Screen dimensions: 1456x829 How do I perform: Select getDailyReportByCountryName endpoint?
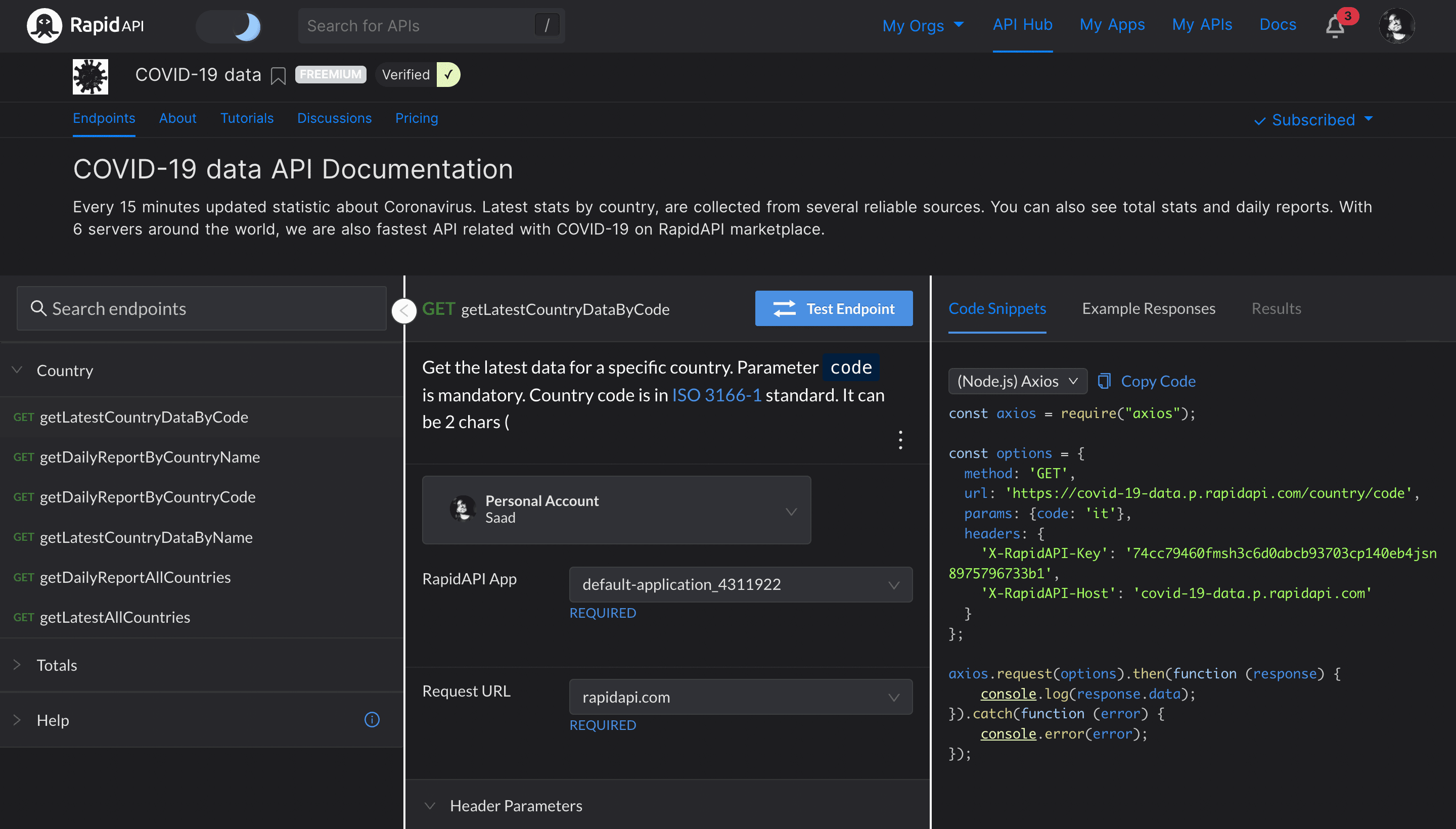pyautogui.click(x=202, y=457)
